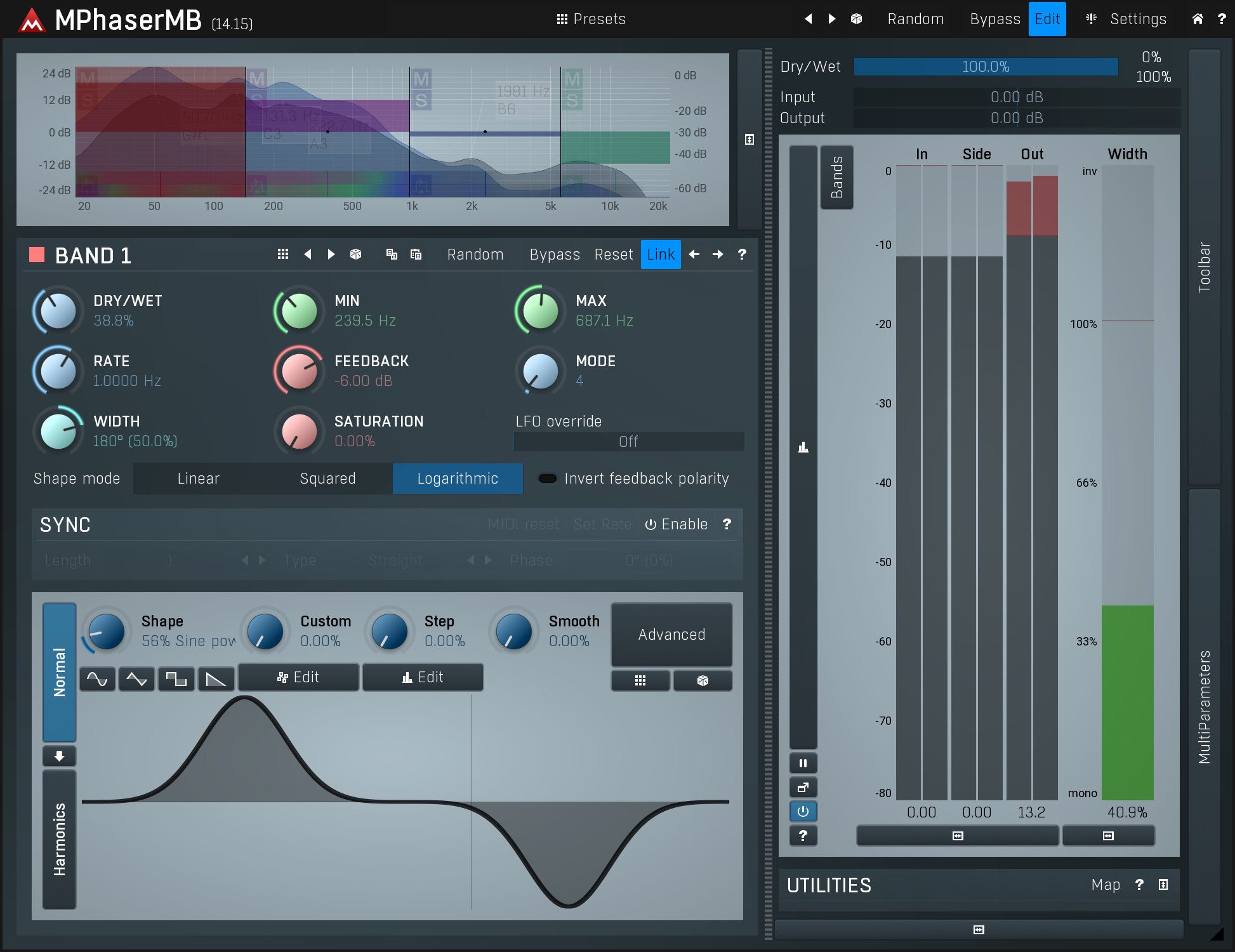This screenshot has width=1235, height=952.
Task: Switch to the Harmonics tab
Action: [59, 839]
